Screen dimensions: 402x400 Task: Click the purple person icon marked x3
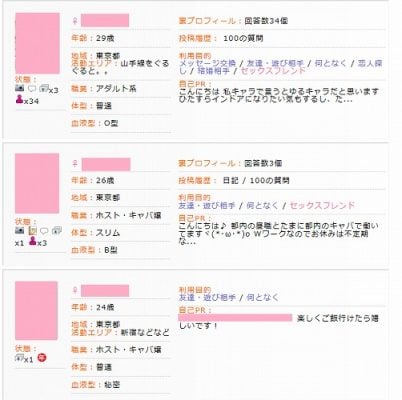click(x=32, y=241)
